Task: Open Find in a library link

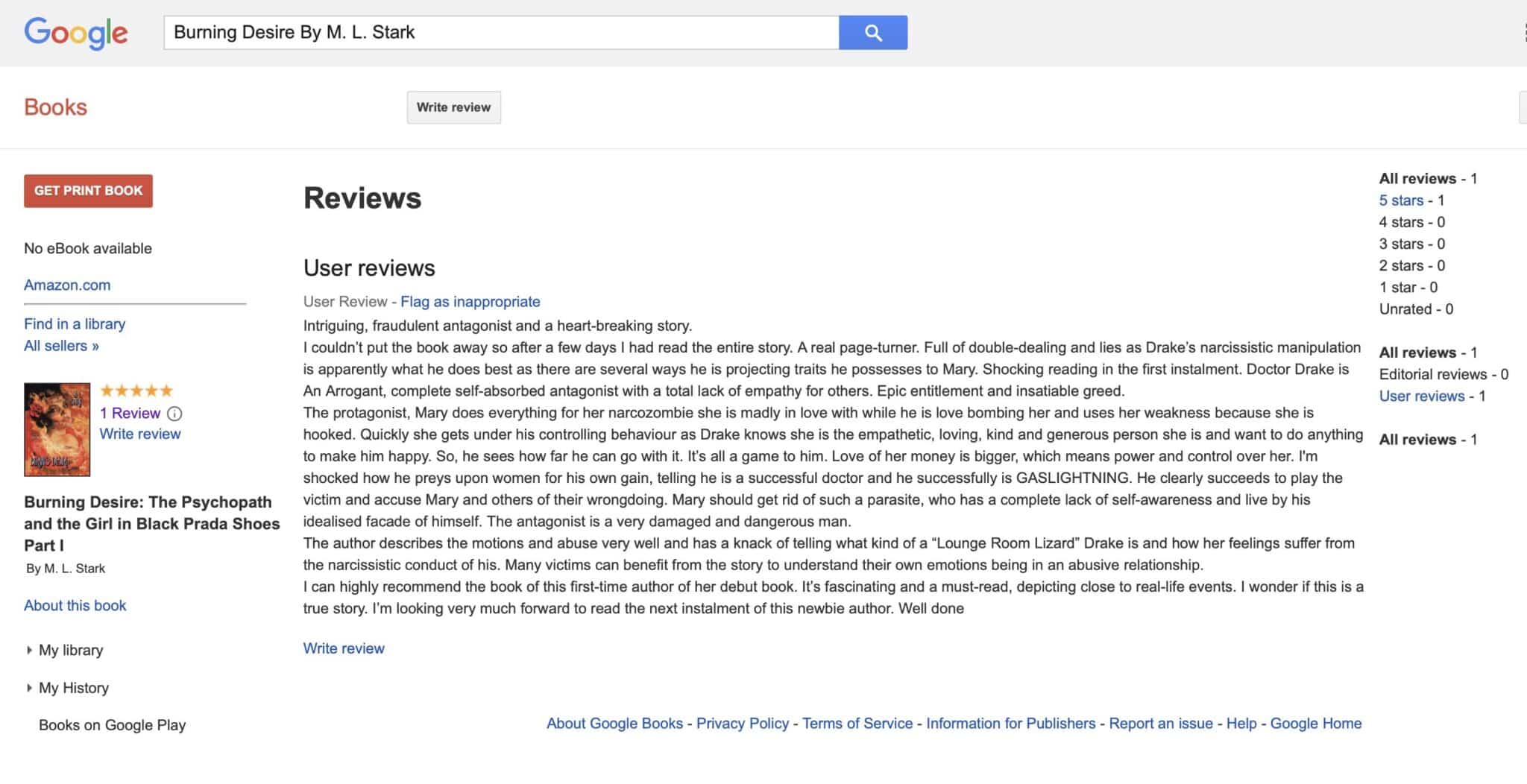Action: point(75,324)
